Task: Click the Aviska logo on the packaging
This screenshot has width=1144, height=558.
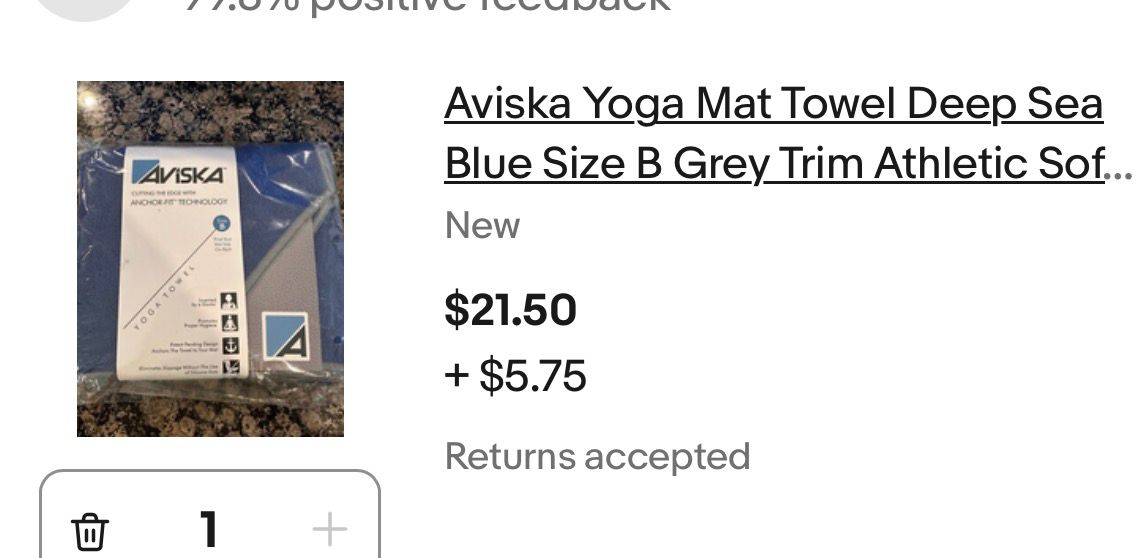Action: click(178, 174)
